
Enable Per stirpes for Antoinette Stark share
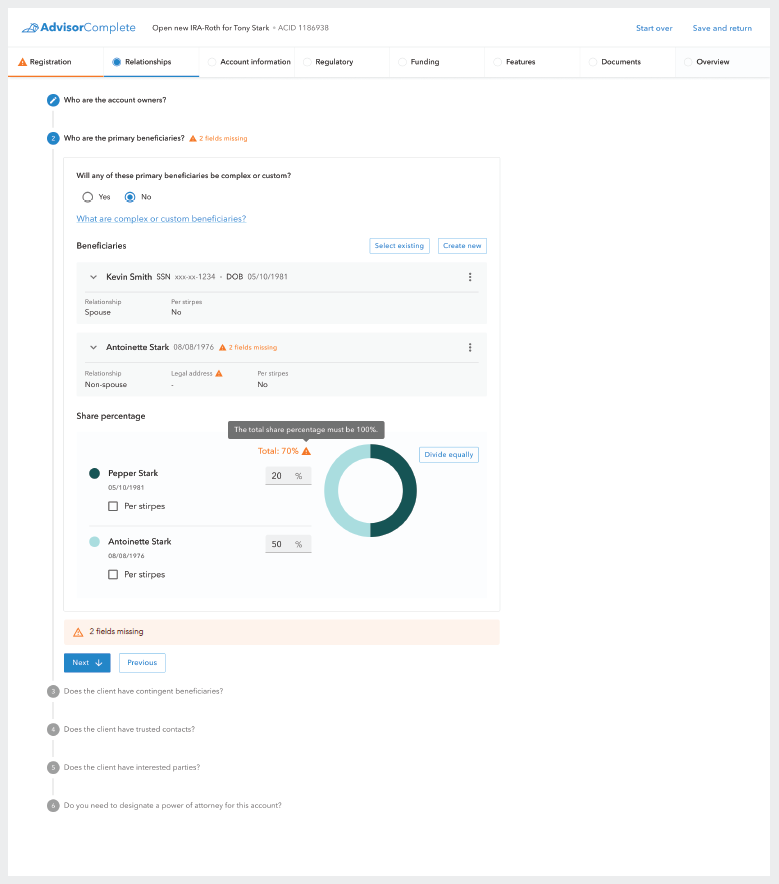click(113, 574)
